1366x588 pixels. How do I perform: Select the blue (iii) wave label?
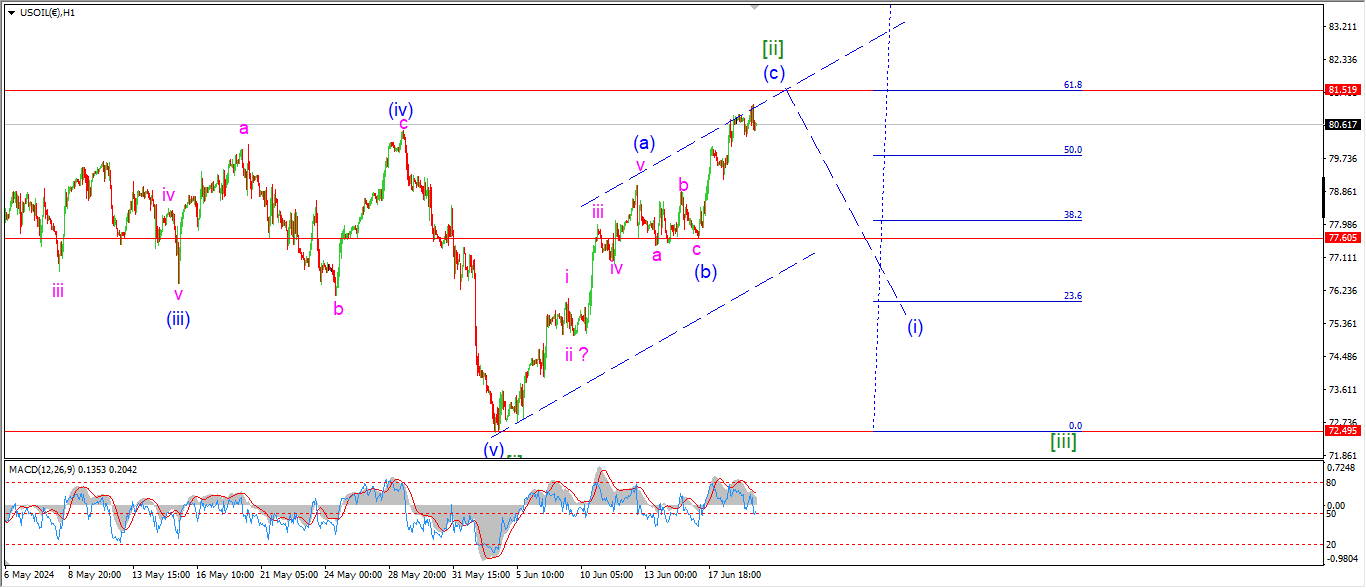178,319
